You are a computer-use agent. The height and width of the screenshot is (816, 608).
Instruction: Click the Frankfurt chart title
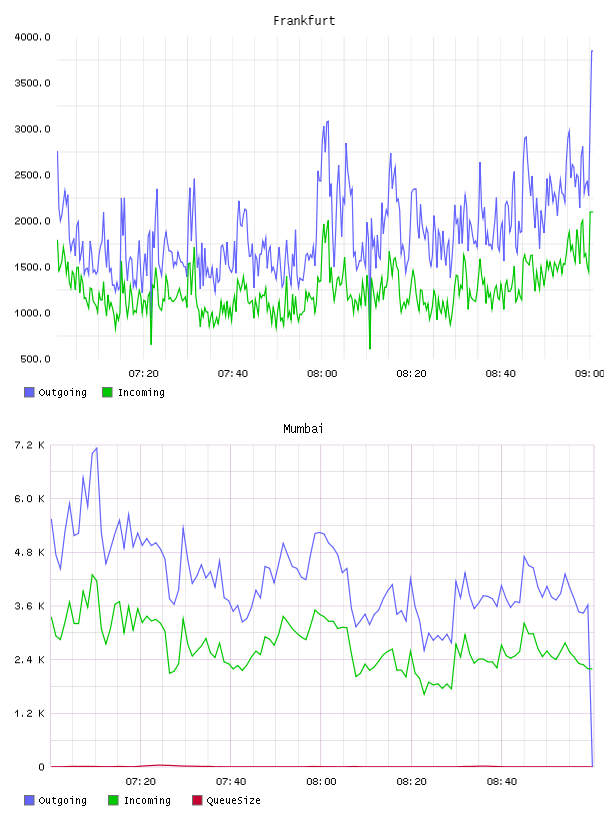pyautogui.click(x=304, y=21)
